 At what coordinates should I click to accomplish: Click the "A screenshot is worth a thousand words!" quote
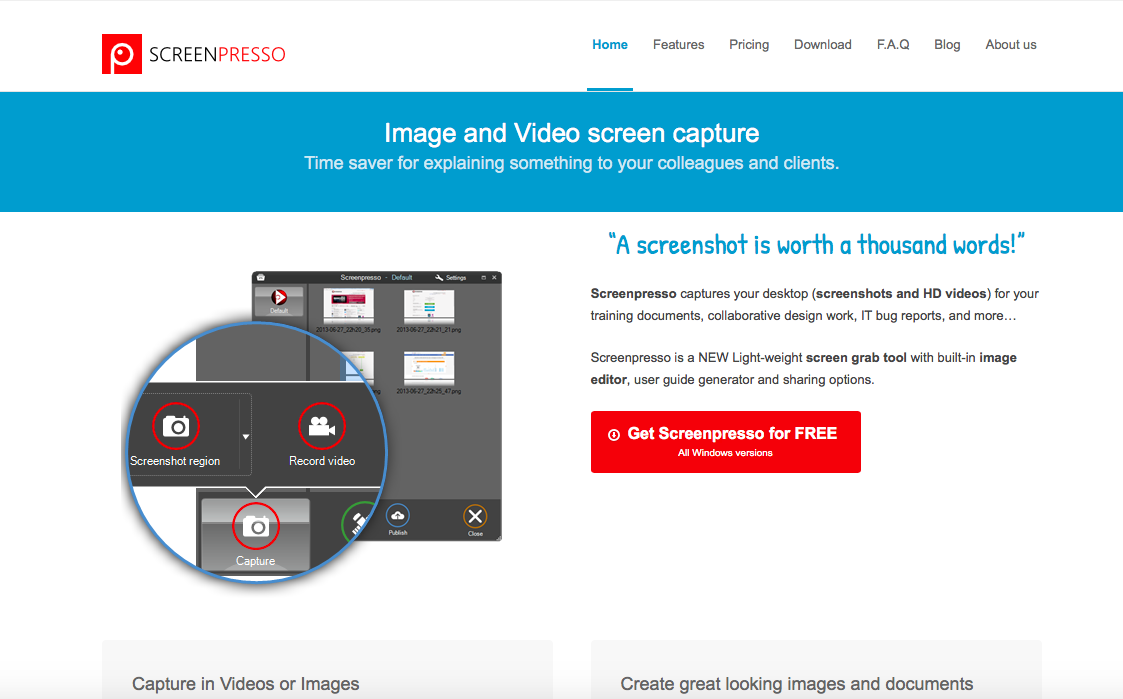[816, 245]
